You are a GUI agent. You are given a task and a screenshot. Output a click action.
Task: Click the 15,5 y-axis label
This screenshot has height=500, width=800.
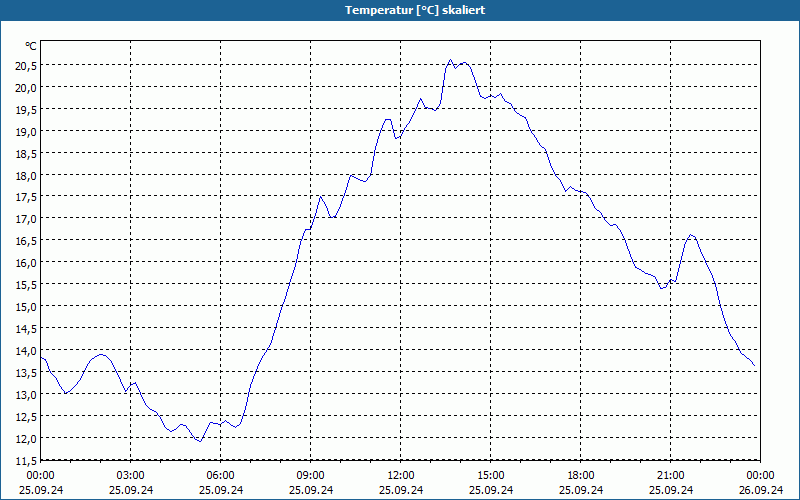coord(27,285)
